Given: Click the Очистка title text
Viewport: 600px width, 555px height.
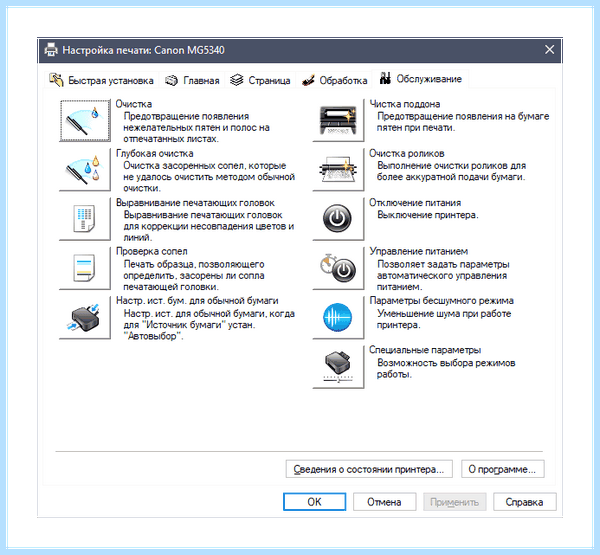Looking at the screenshot, I should point(134,104).
